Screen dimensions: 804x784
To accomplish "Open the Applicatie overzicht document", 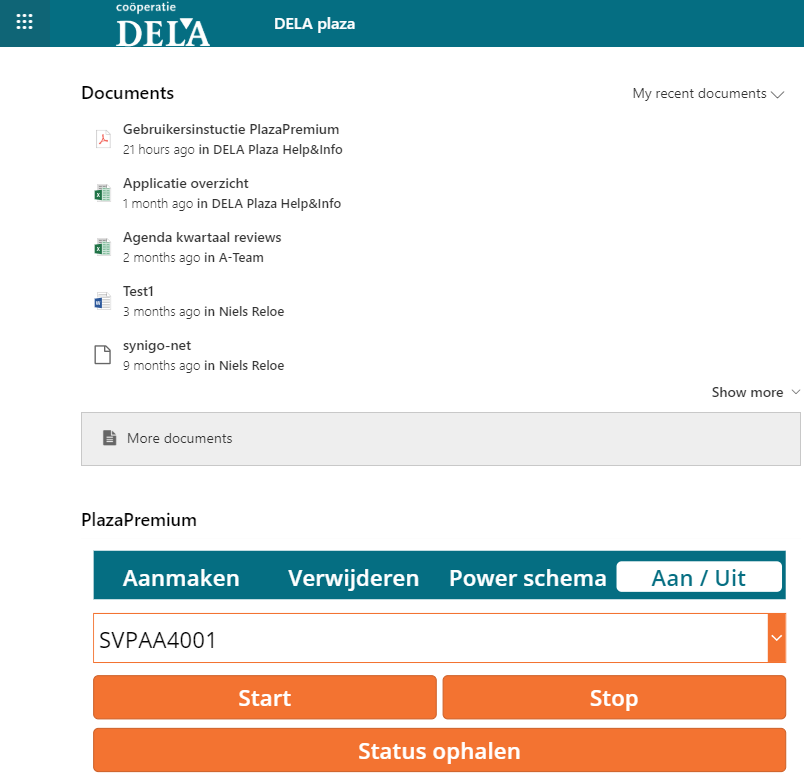I will coord(186,183).
